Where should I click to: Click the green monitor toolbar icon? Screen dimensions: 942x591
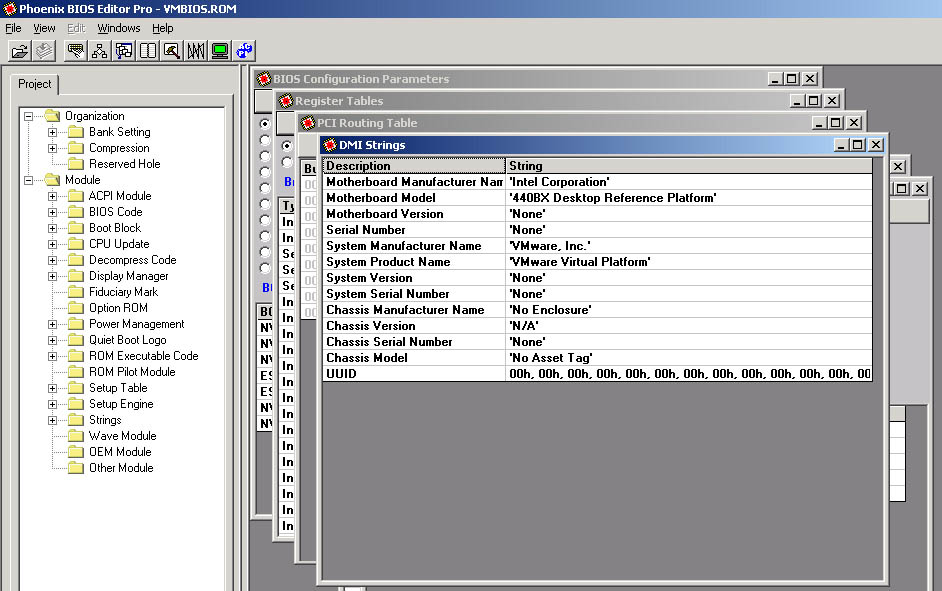pos(220,50)
